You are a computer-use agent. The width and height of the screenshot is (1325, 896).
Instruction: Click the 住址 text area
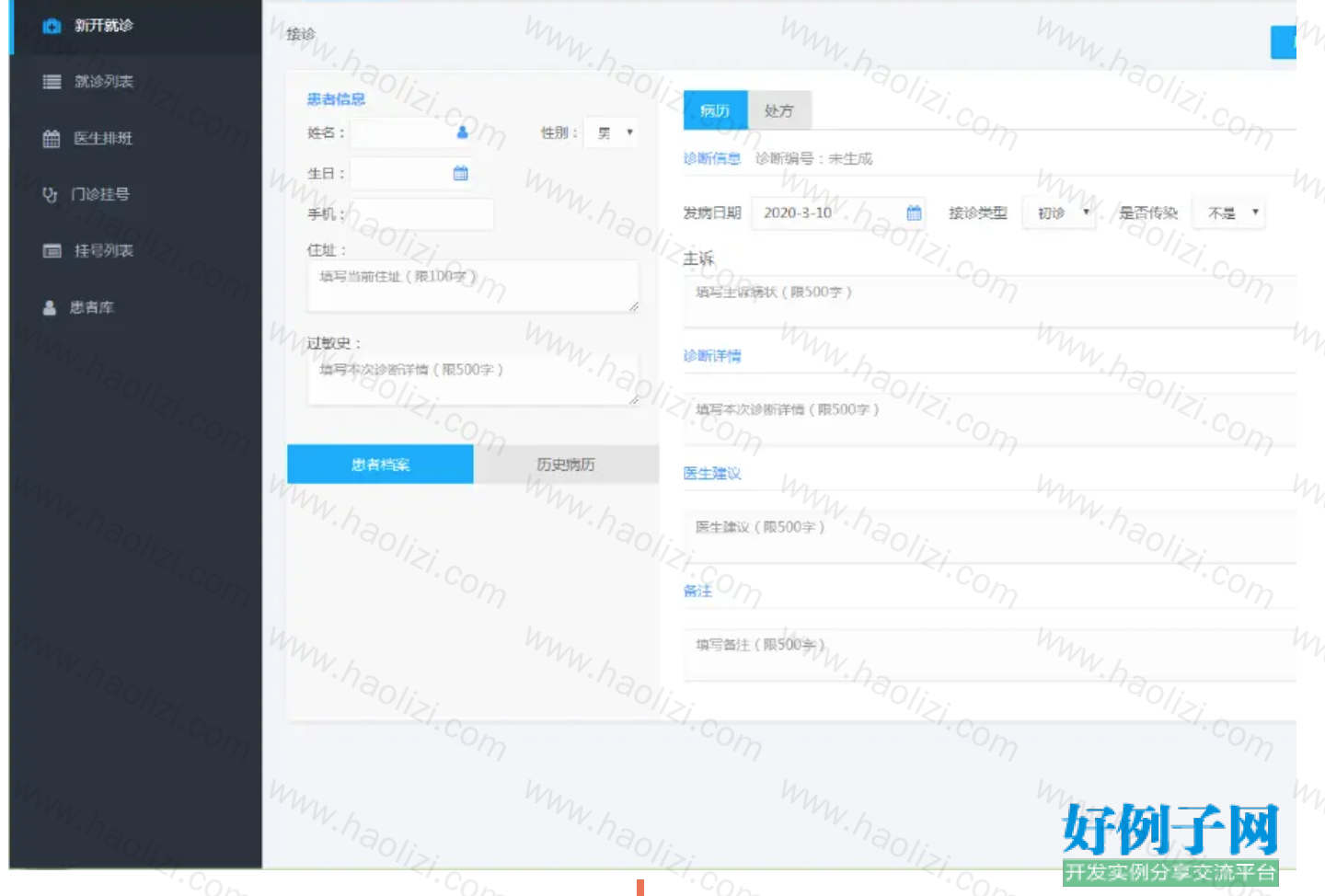pos(473,286)
